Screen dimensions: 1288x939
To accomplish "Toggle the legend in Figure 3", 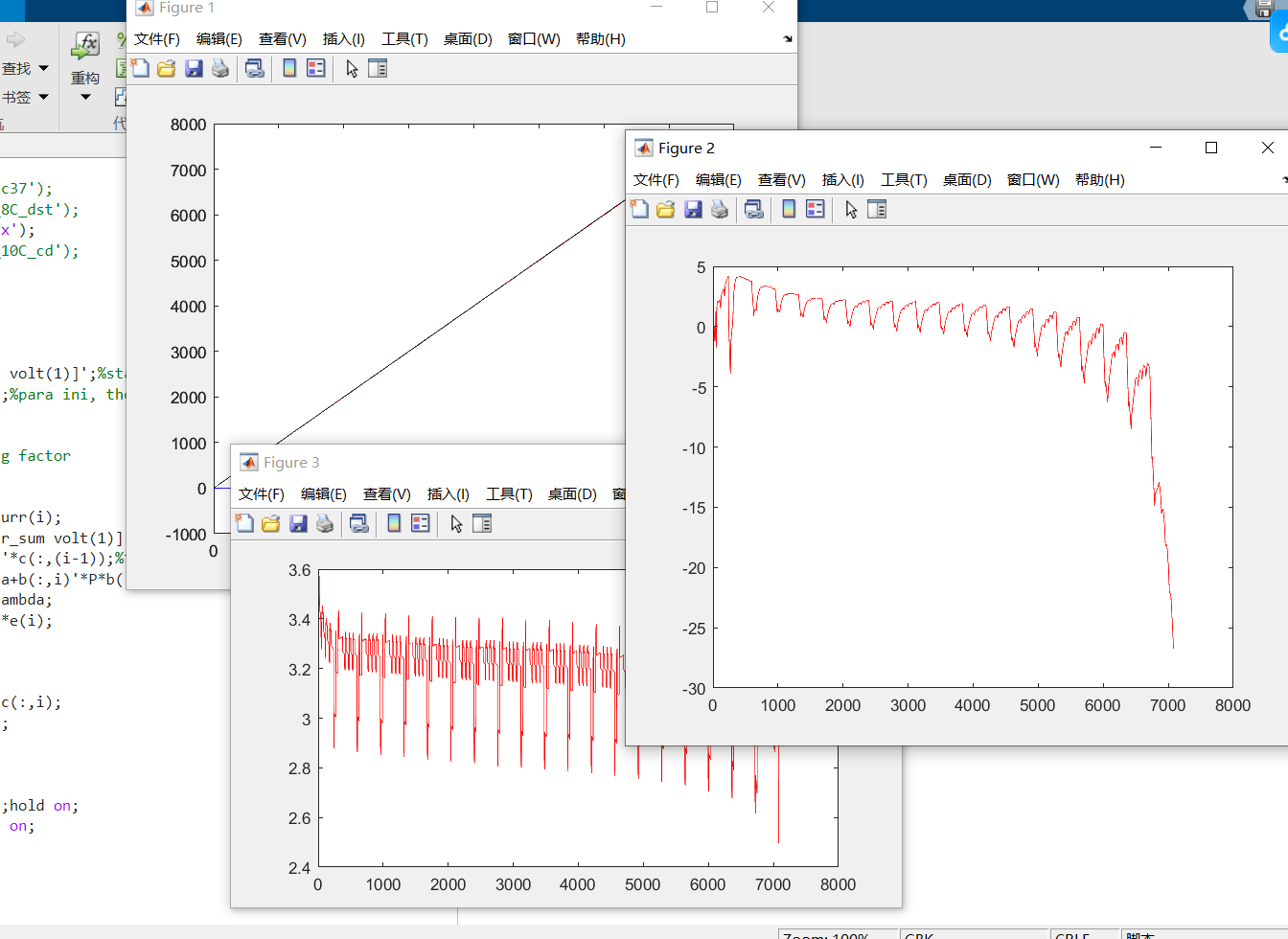I will (x=421, y=523).
